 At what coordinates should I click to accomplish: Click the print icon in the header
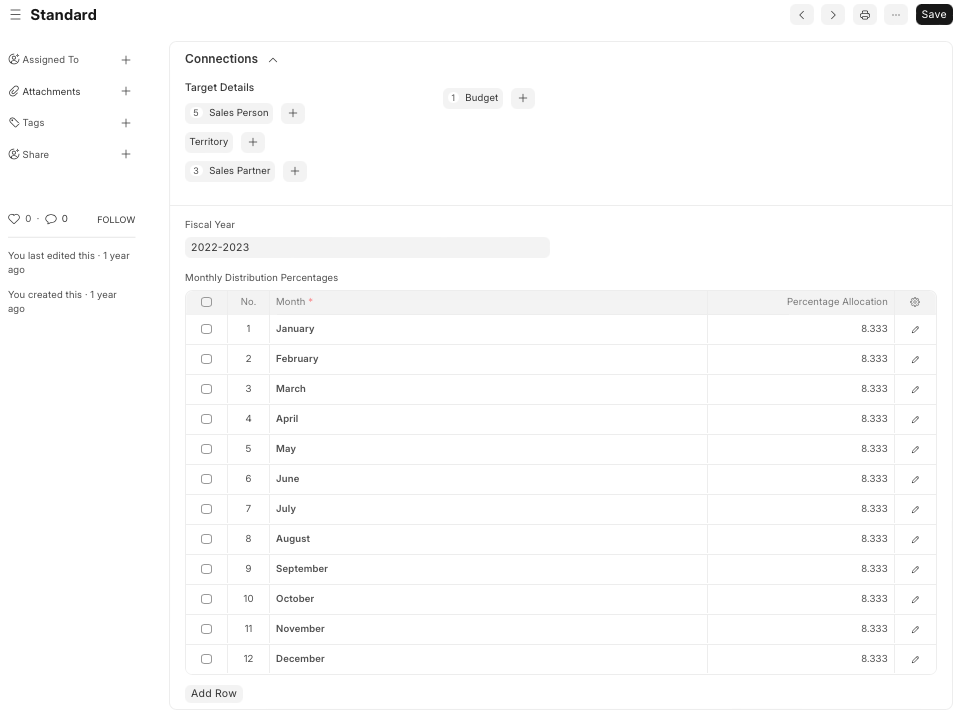[865, 15]
